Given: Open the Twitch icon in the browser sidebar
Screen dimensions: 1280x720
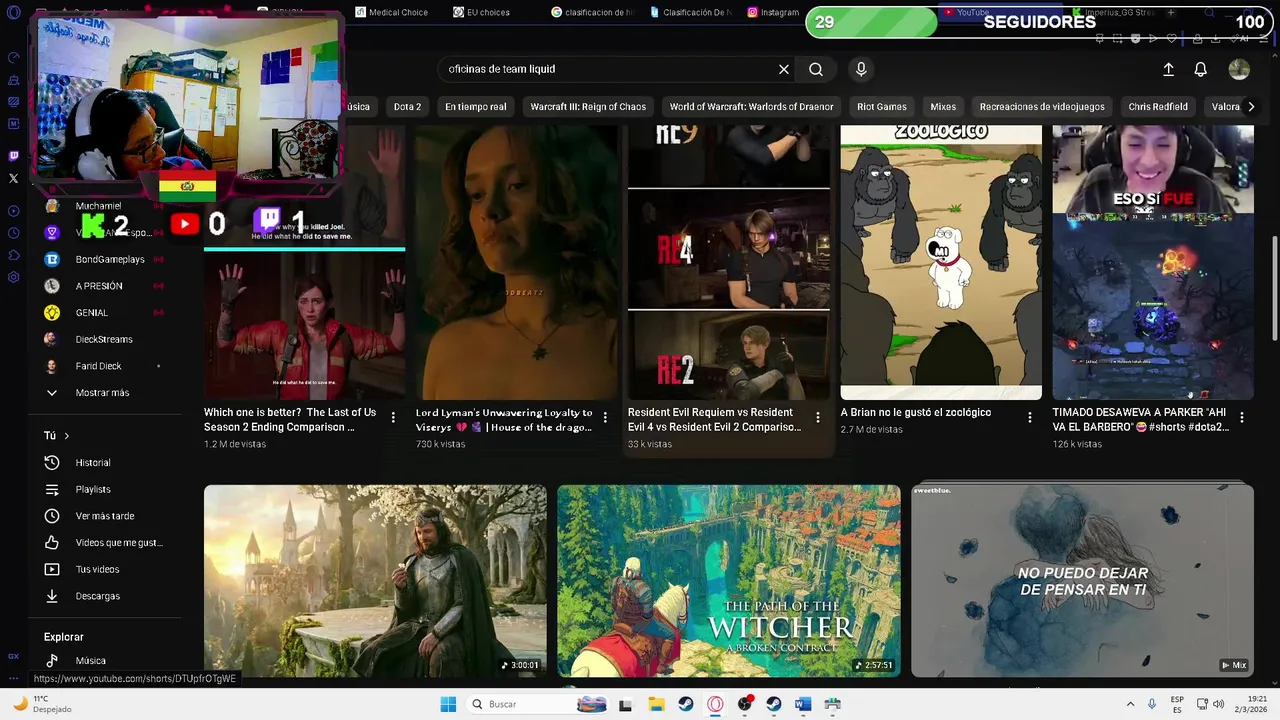Looking at the screenshot, I should pos(13,156).
